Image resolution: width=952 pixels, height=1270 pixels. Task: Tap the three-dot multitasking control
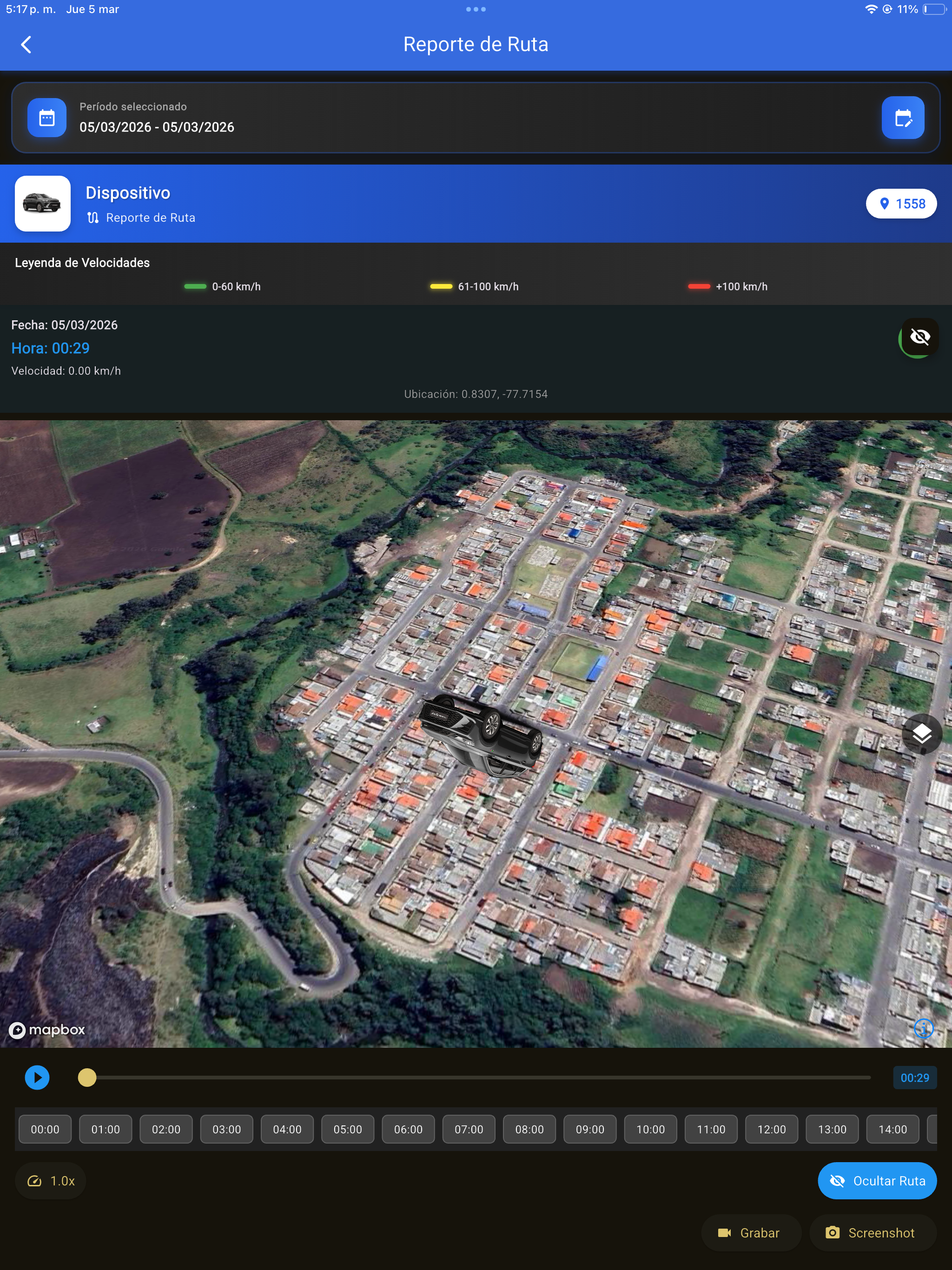[476, 9]
